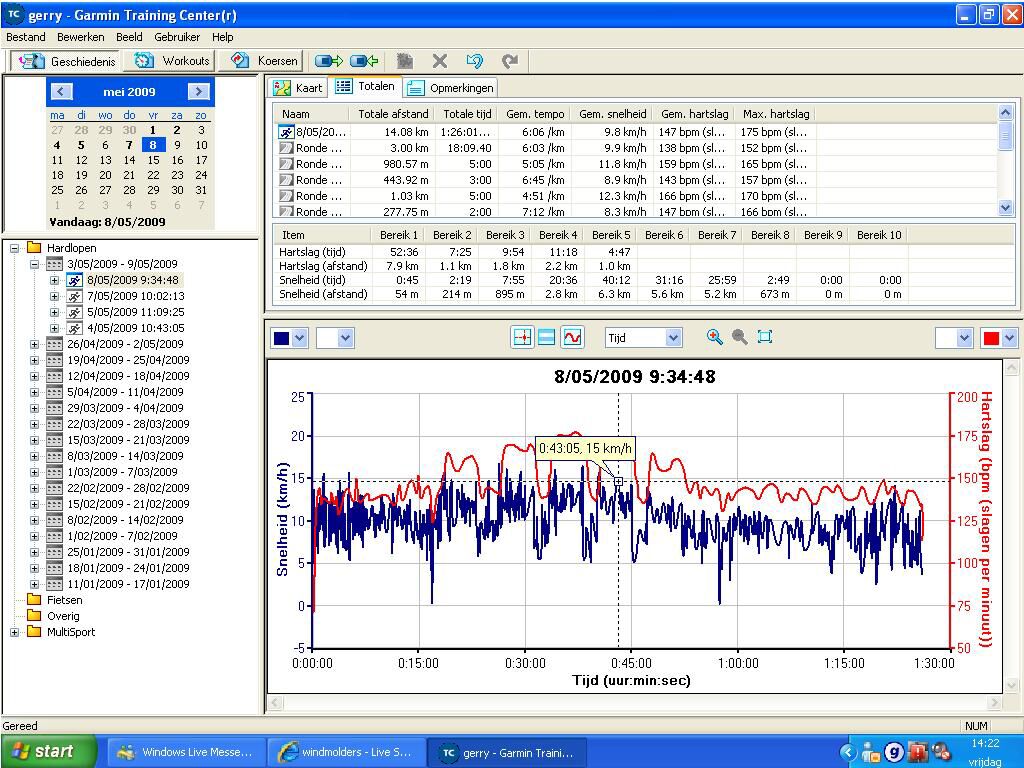
Task: Click the Totale afstand column header
Action: pyautogui.click(x=392, y=114)
